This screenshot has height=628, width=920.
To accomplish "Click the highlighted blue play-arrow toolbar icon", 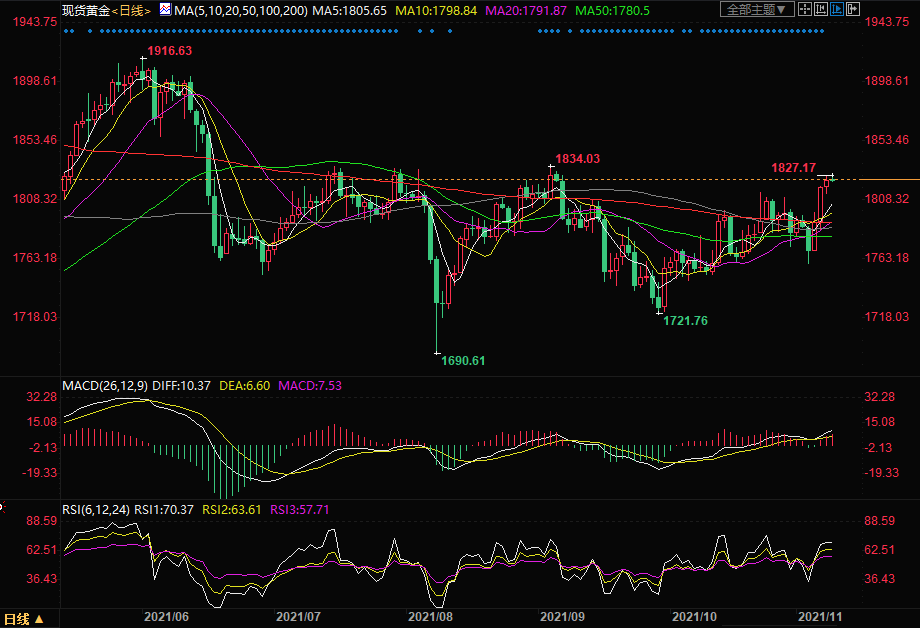I will tap(837, 10).
